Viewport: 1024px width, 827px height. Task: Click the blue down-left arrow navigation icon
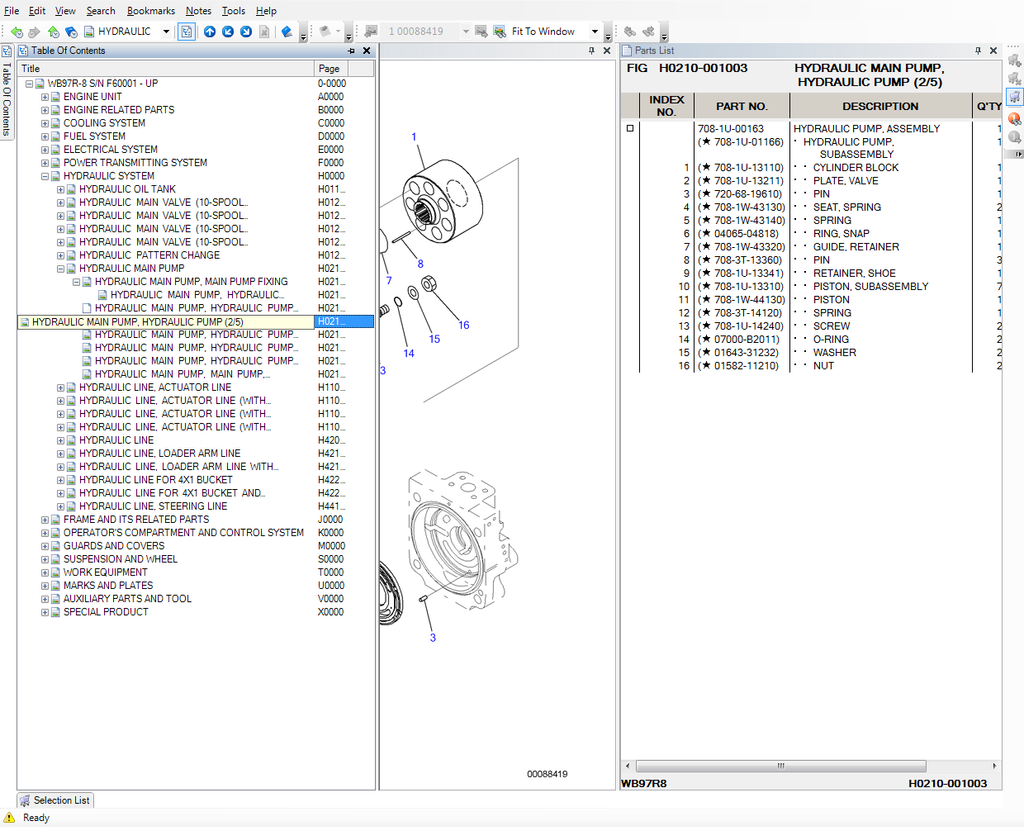pos(228,32)
